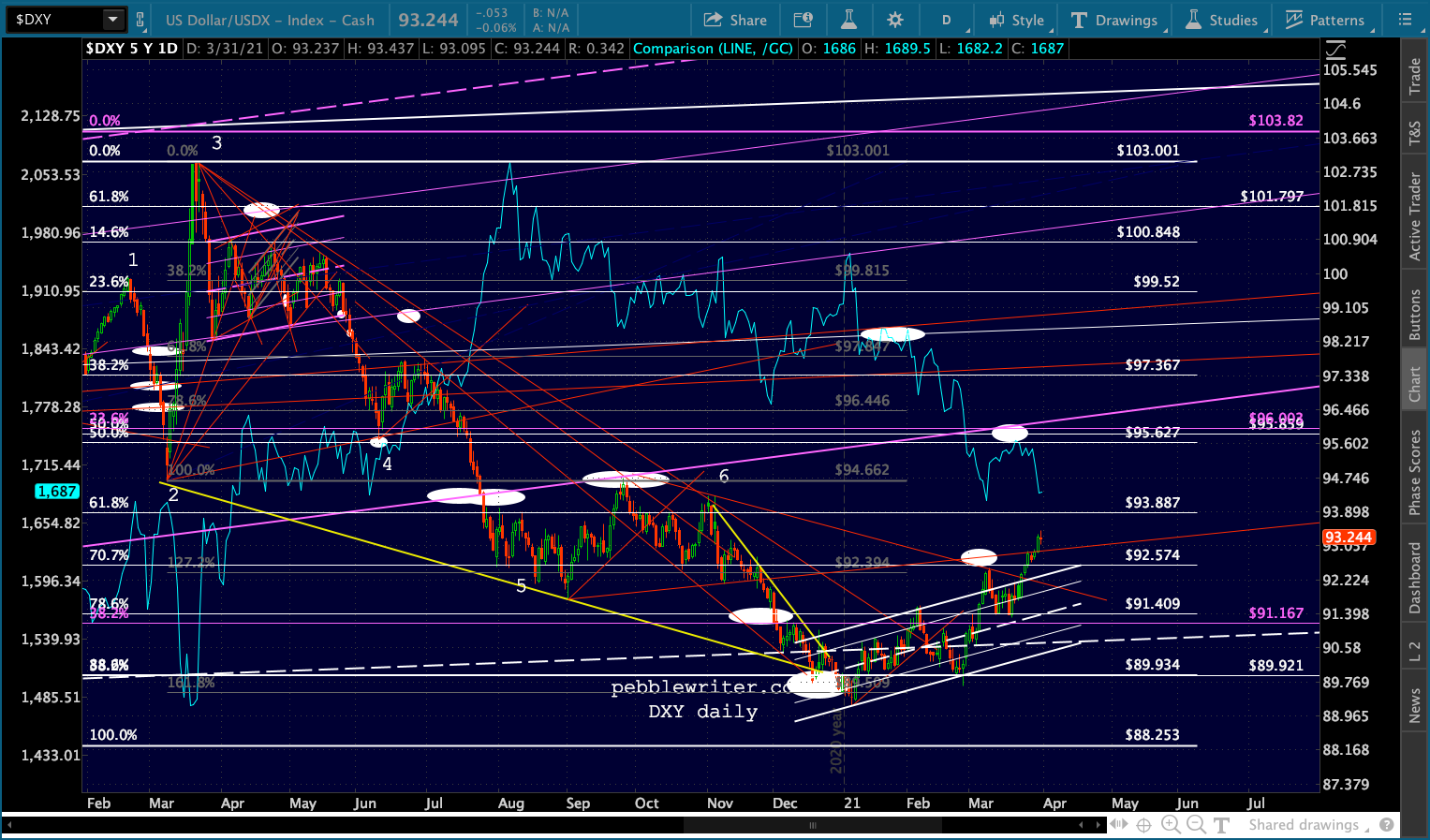Zoom in on the chart
Image resolution: width=1430 pixels, height=840 pixels.
pos(1171,825)
